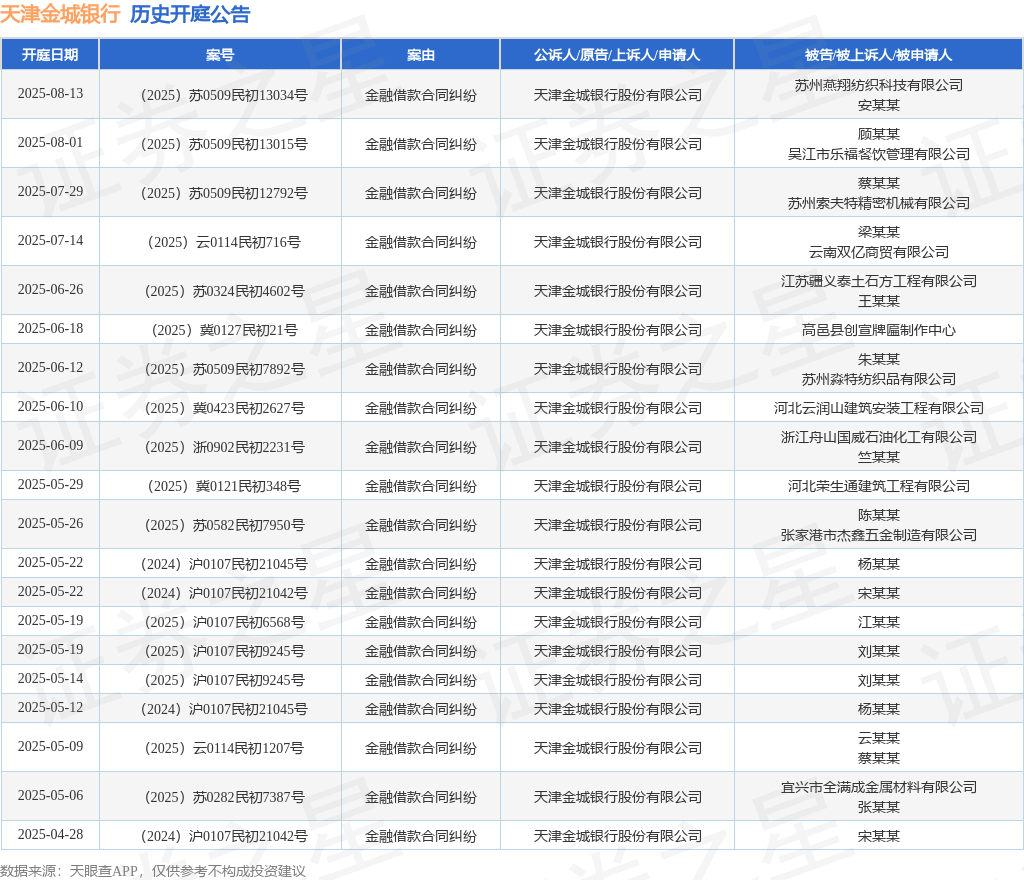Click date cell 2025-05-26
1024x880 pixels.
50,524
